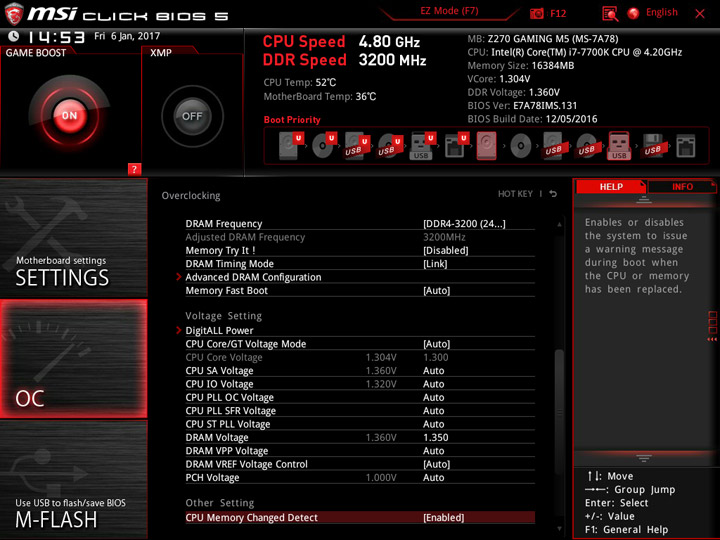Edit the DRAM Voltage 1.350 value

(435, 437)
